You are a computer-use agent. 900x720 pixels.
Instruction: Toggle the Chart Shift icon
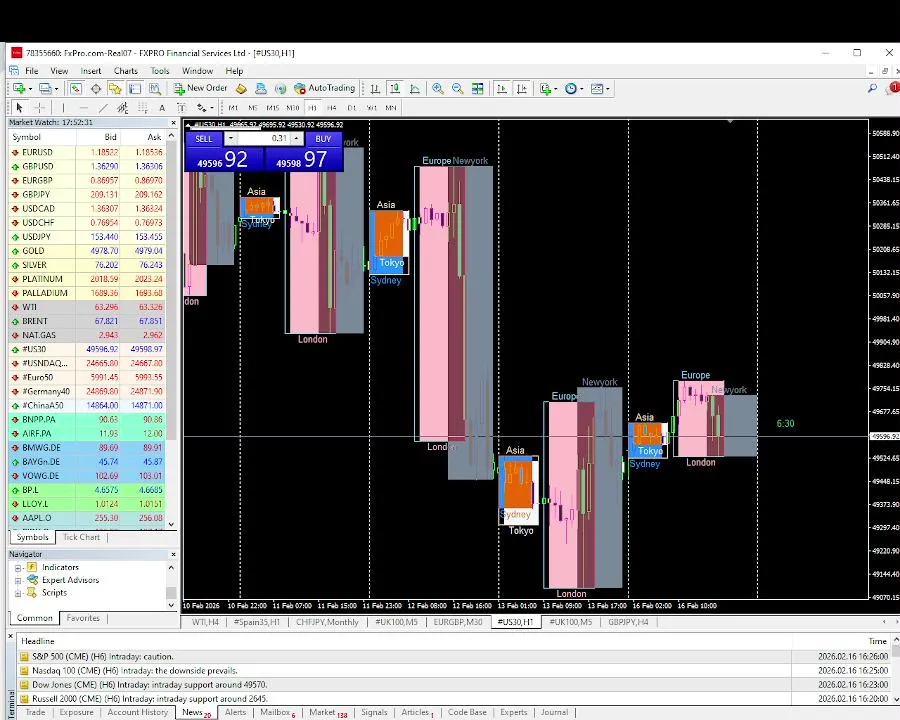click(x=522, y=88)
